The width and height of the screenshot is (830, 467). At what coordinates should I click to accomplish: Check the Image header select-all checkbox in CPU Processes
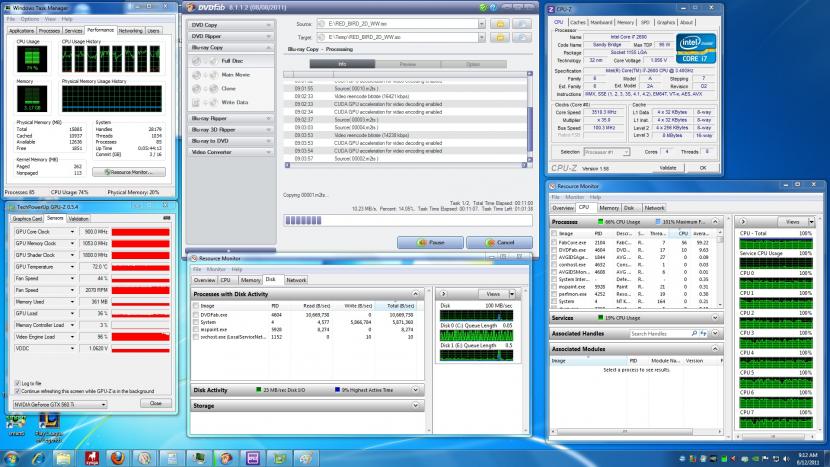(554, 234)
